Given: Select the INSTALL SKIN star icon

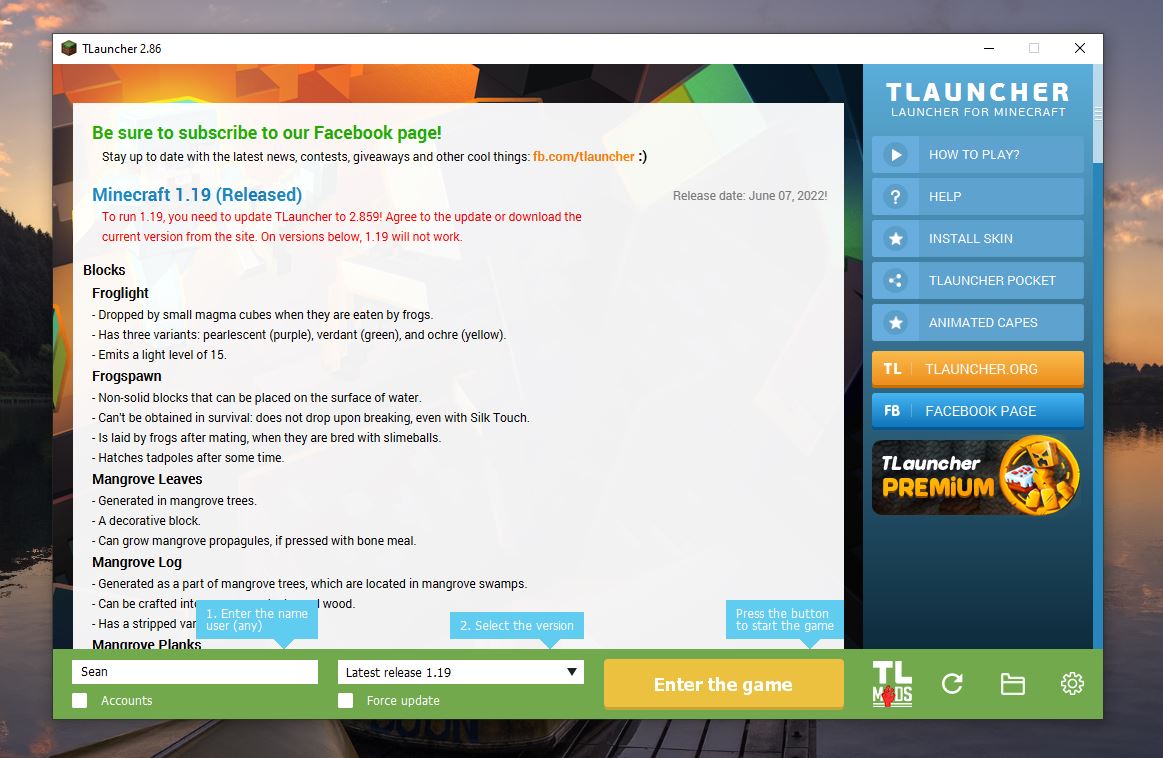Looking at the screenshot, I should tap(895, 238).
